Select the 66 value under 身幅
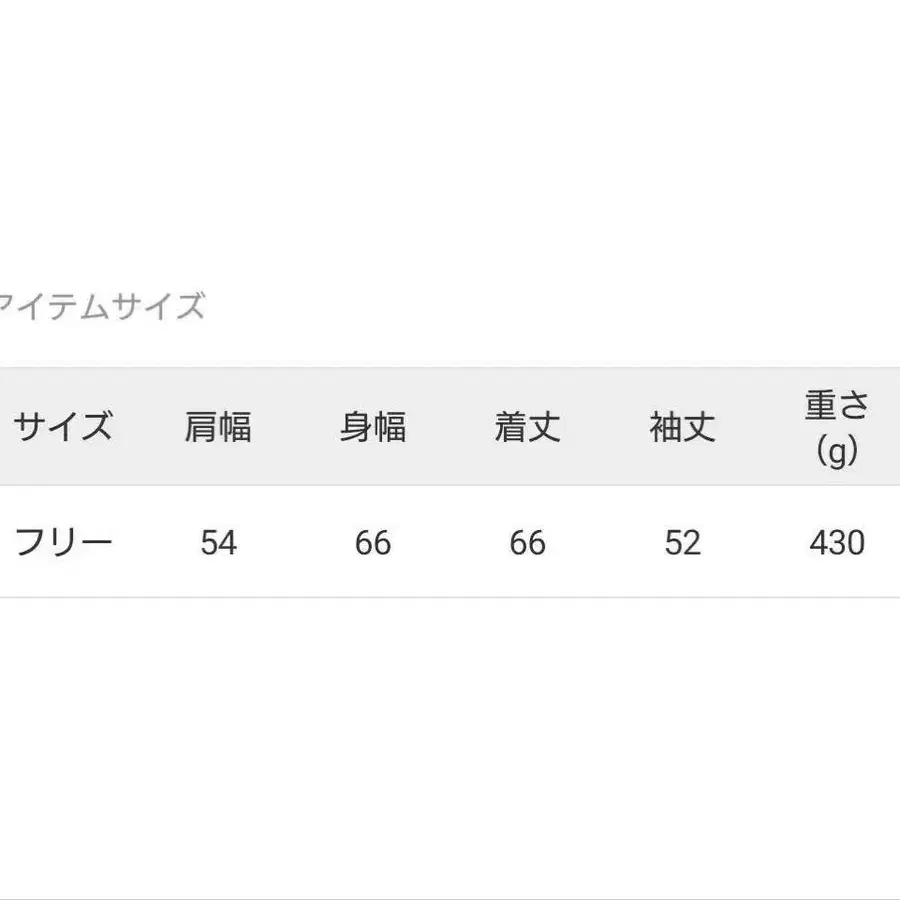This screenshot has height=900, width=900. 373,543
